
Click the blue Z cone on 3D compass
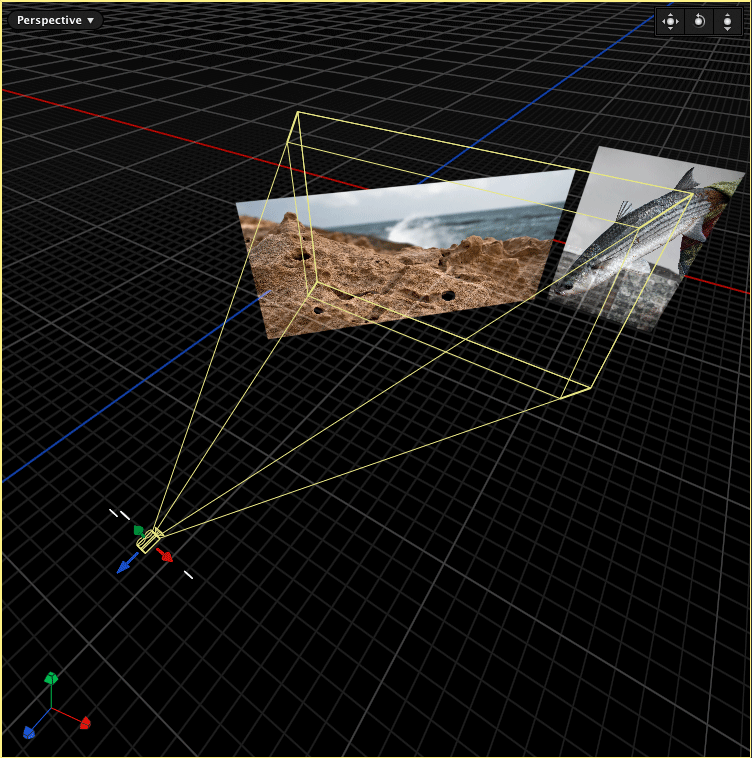(x=29, y=732)
